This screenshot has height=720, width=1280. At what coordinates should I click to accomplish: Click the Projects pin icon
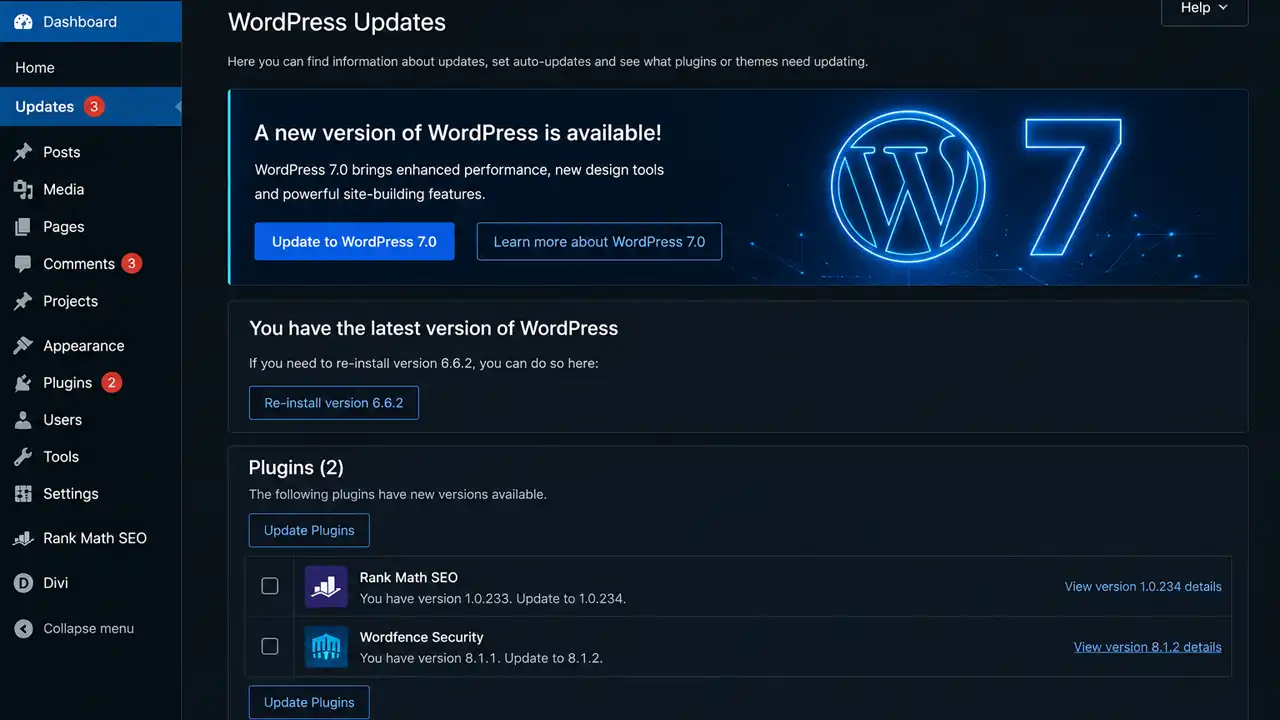[23, 301]
